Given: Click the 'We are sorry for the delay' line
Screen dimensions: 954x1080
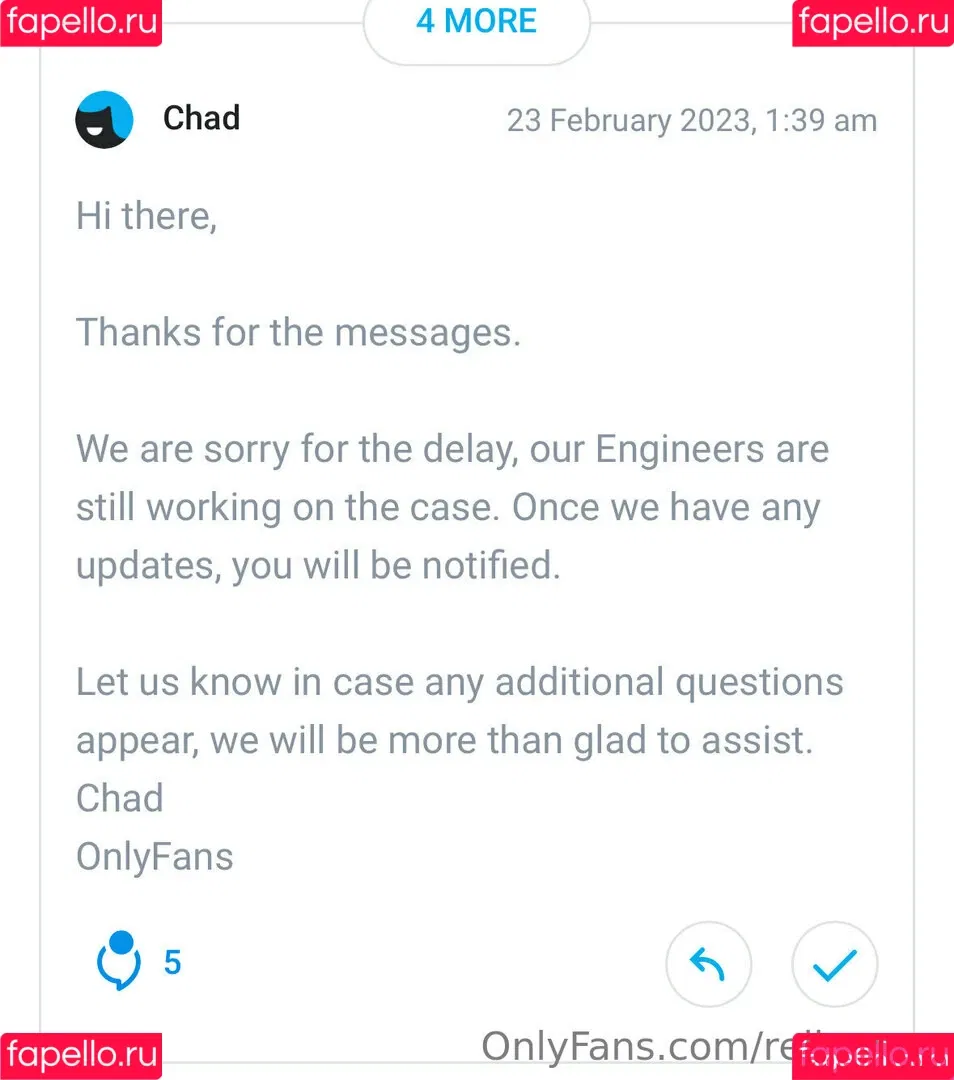Looking at the screenshot, I should click(x=452, y=450).
